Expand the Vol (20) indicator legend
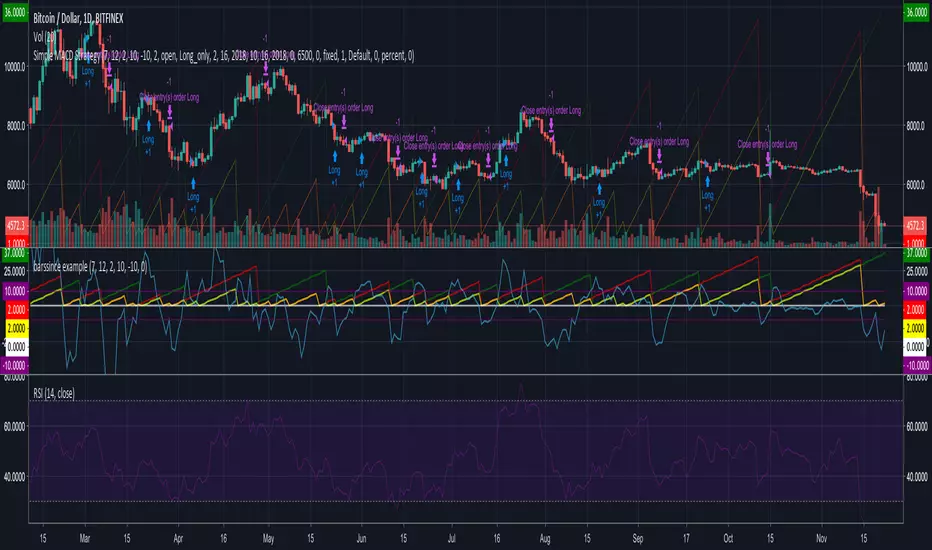 [47, 33]
